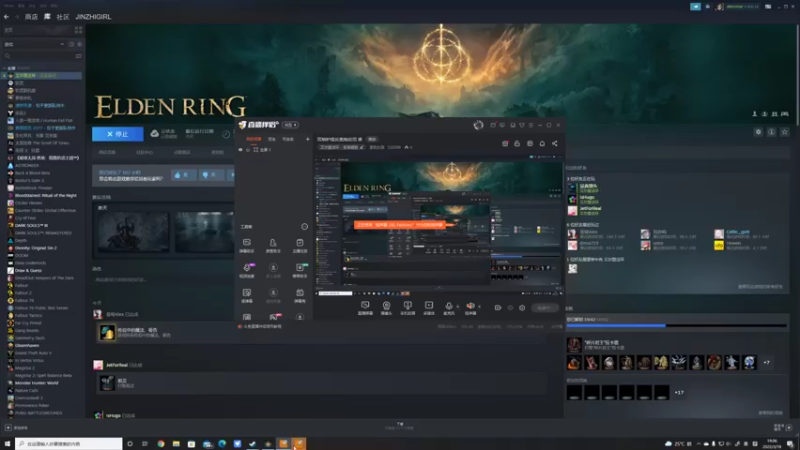The image size is (800, 450).
Task: Open the Steam notifications bell at top right
Action: click(x=707, y=7)
